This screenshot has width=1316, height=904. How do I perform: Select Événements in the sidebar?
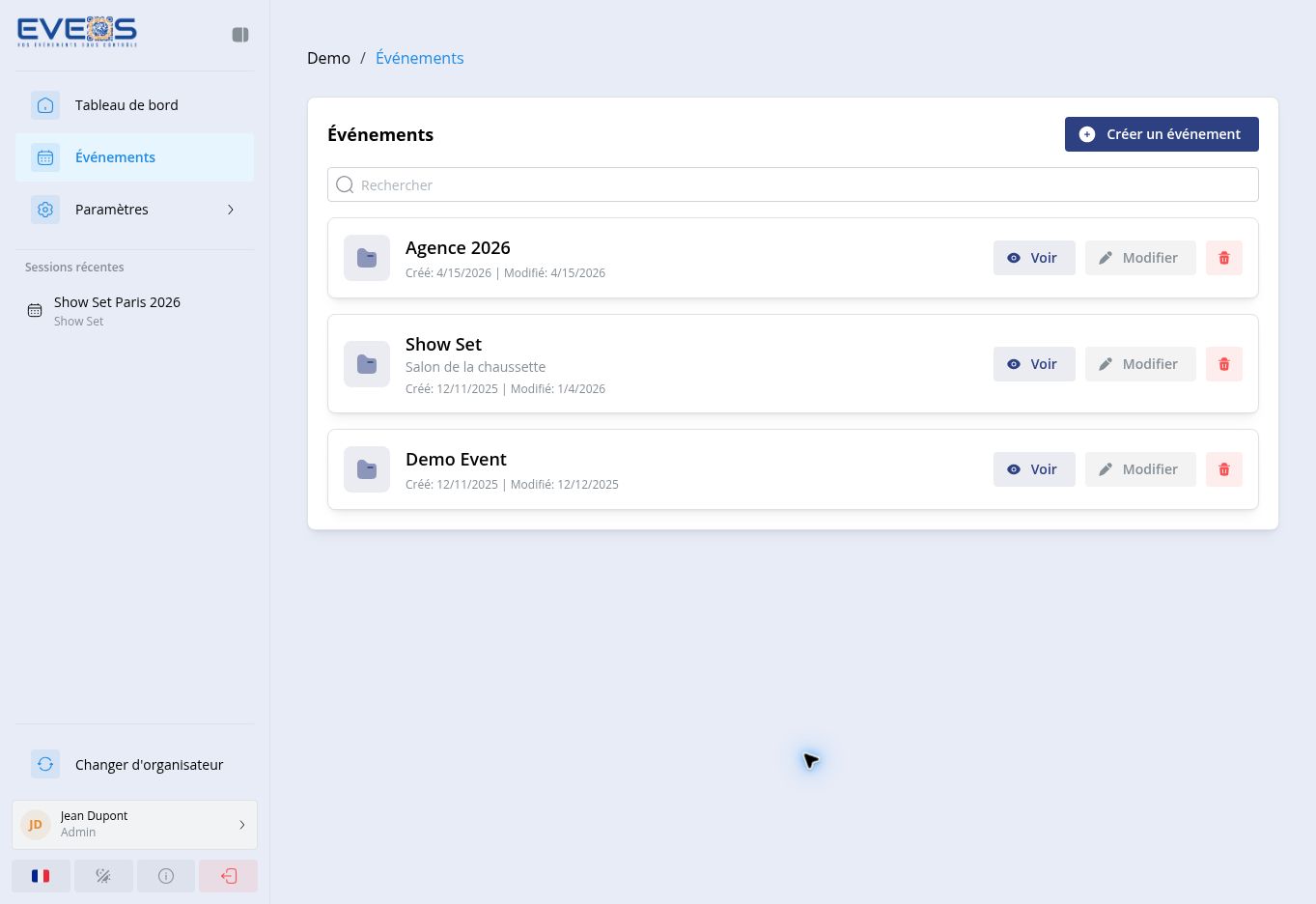(134, 157)
